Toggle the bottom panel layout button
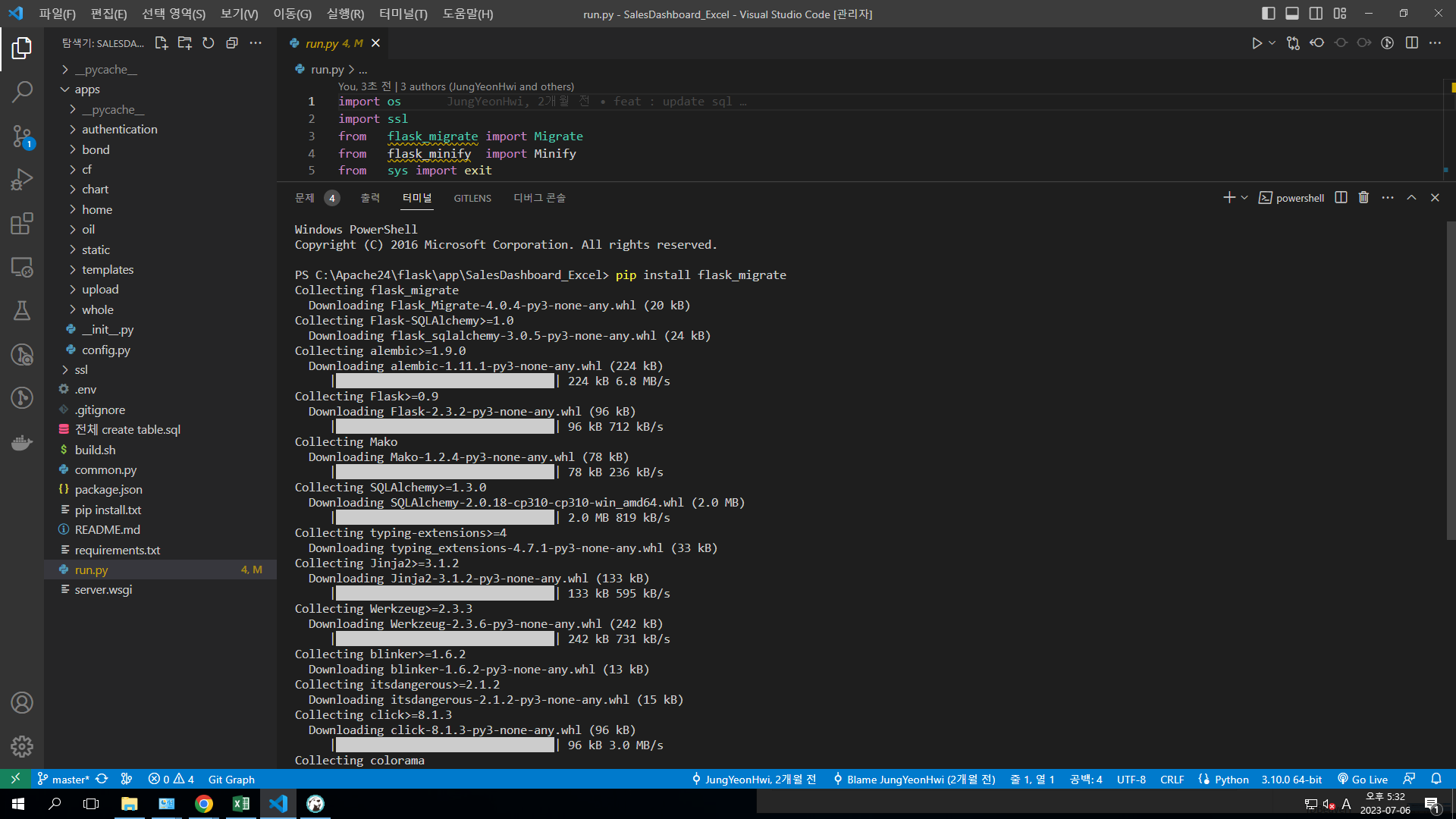The height and width of the screenshot is (819, 1456). coord(1292,14)
